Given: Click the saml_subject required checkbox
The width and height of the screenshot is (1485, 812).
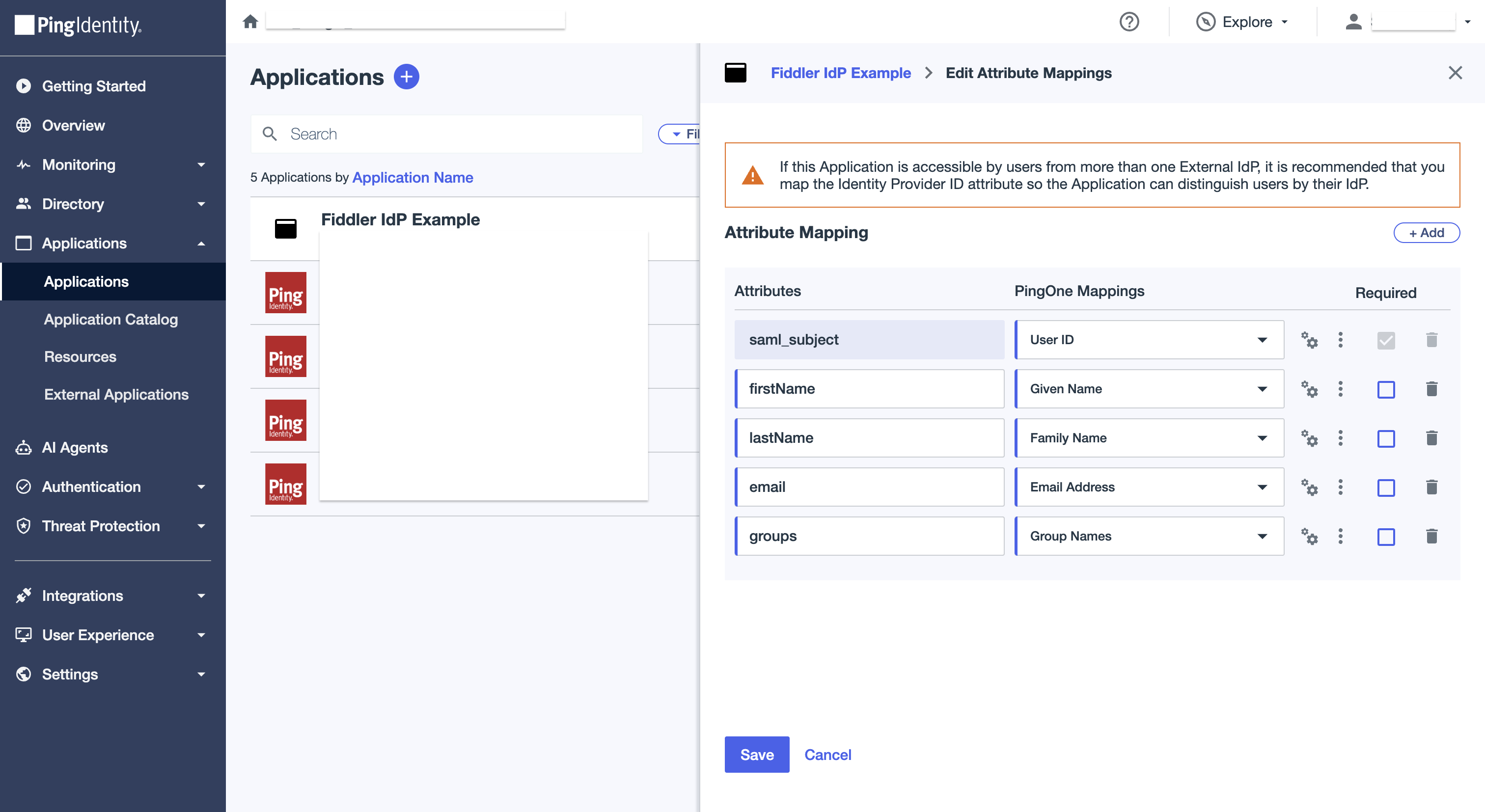Looking at the screenshot, I should point(1386,341).
